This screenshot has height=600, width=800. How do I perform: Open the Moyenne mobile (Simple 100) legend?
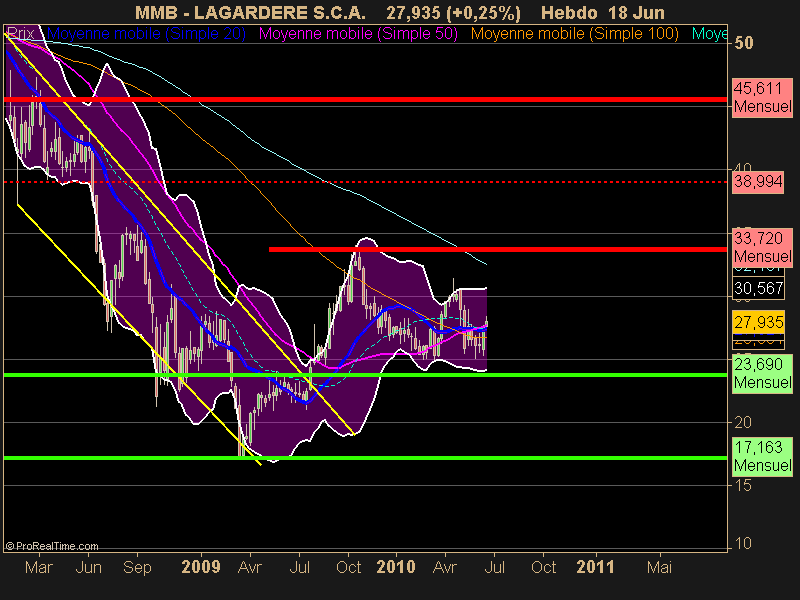574,34
